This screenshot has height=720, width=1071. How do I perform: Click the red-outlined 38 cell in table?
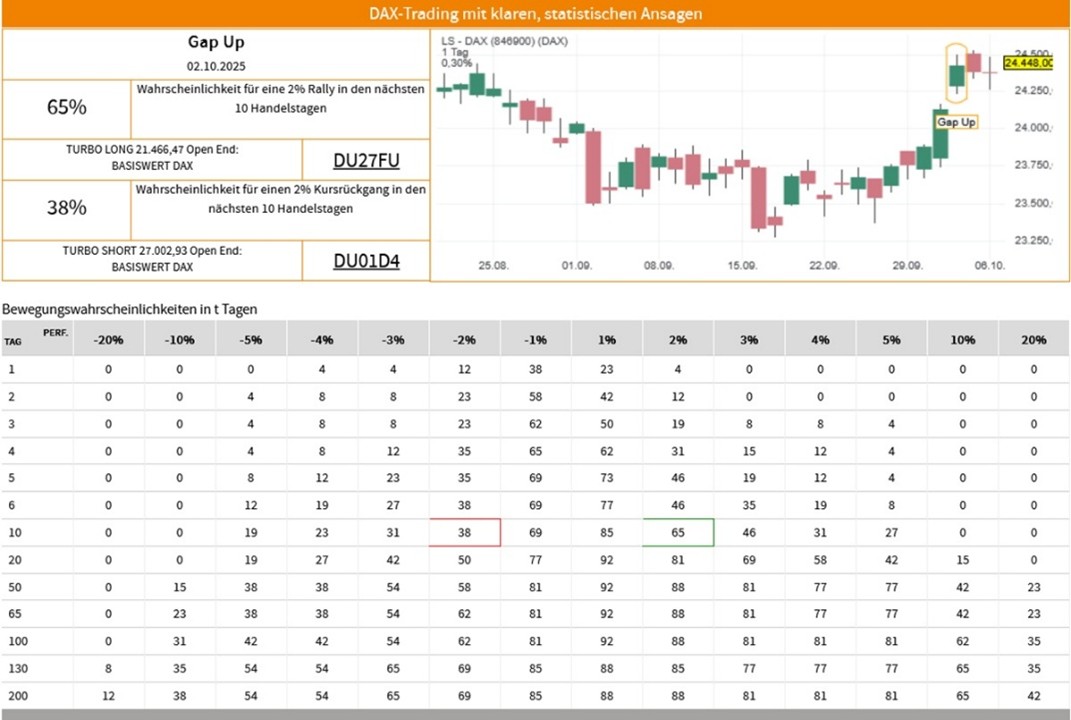[464, 533]
